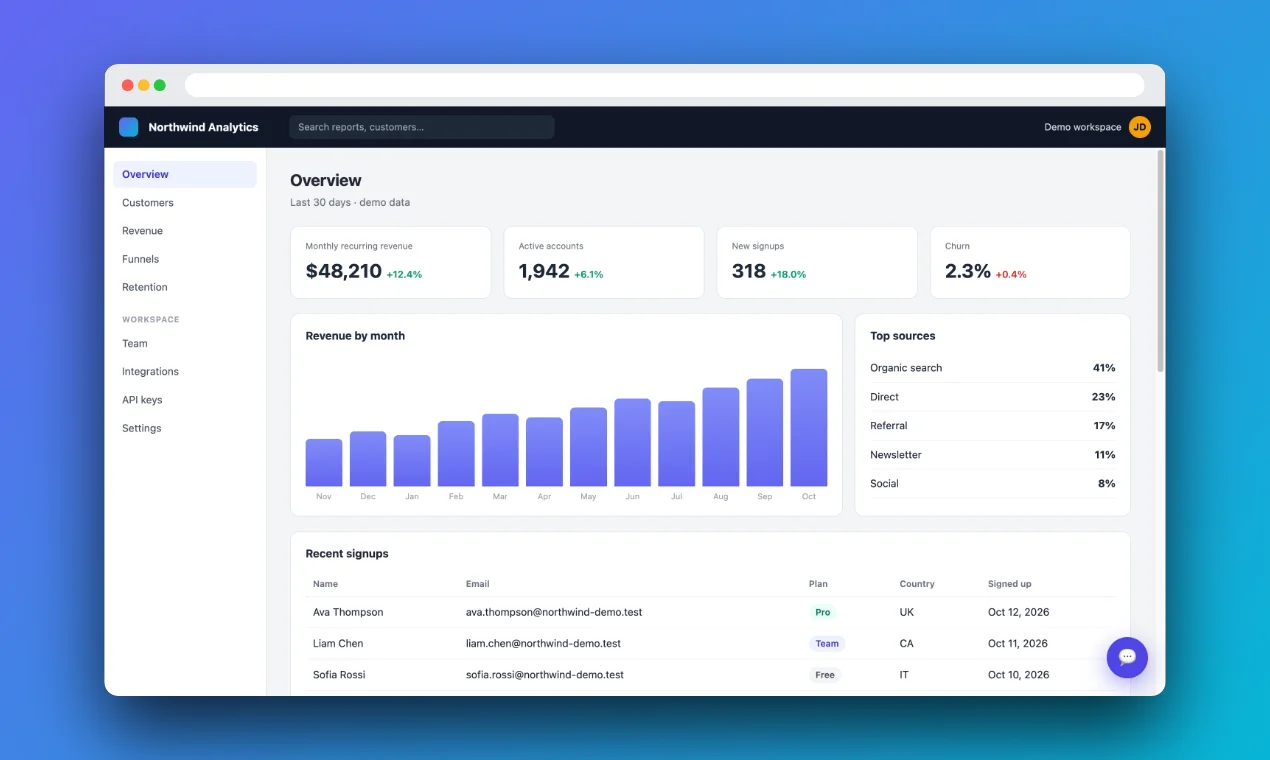Viewport: 1270px width, 760px height.
Task: Click the Signed up column header
Action: (x=1009, y=584)
